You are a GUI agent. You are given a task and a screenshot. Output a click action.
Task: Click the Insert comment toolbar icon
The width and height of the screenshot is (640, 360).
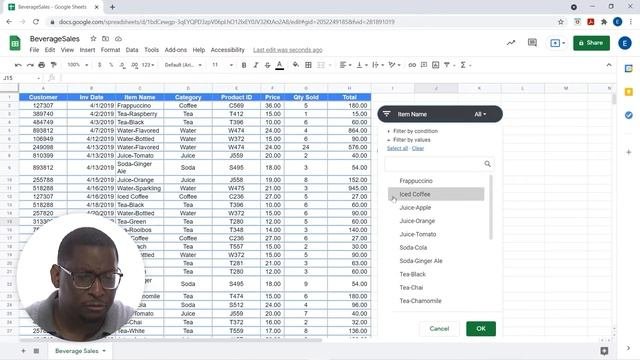424,65
